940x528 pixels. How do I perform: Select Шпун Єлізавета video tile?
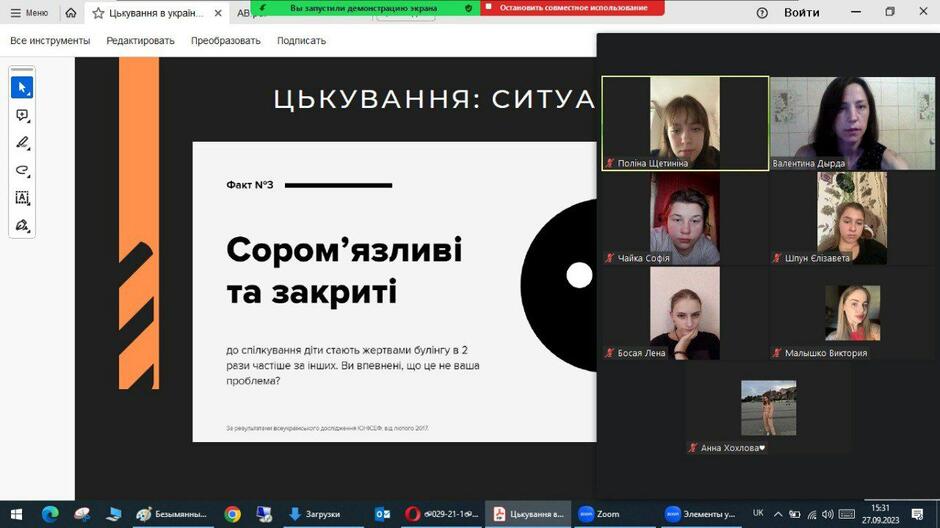(x=852, y=218)
